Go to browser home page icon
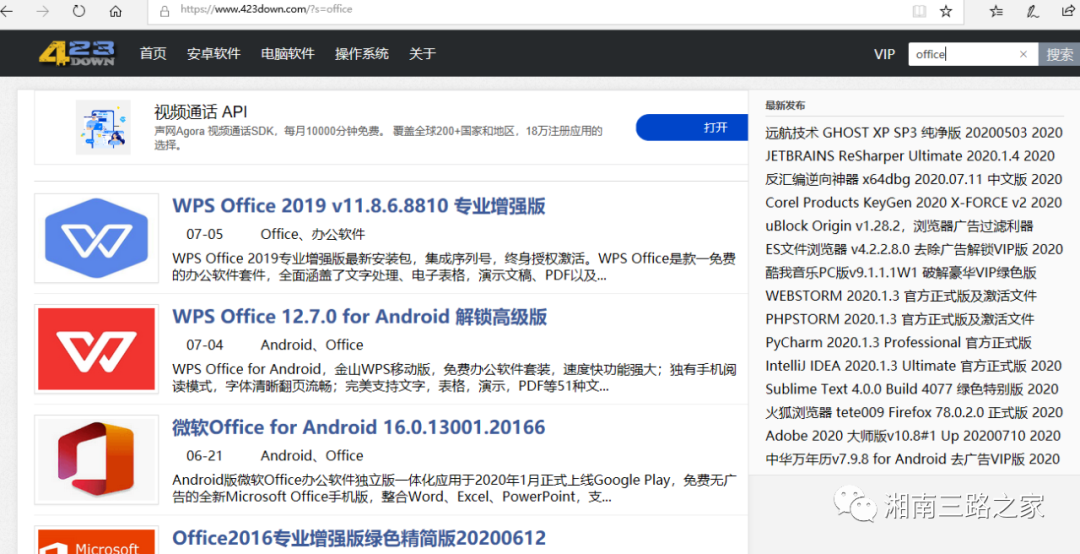This screenshot has height=554, width=1080. [116, 11]
